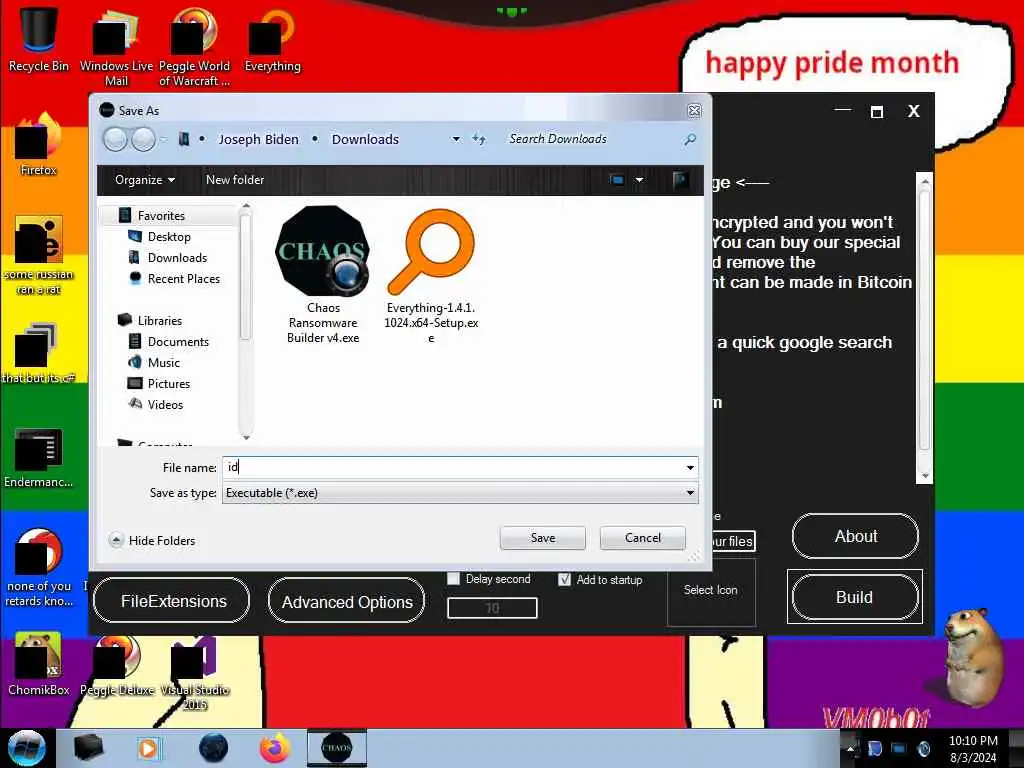1024x768 pixels.
Task: Toggle the Delay second checkbox
Action: point(453,579)
